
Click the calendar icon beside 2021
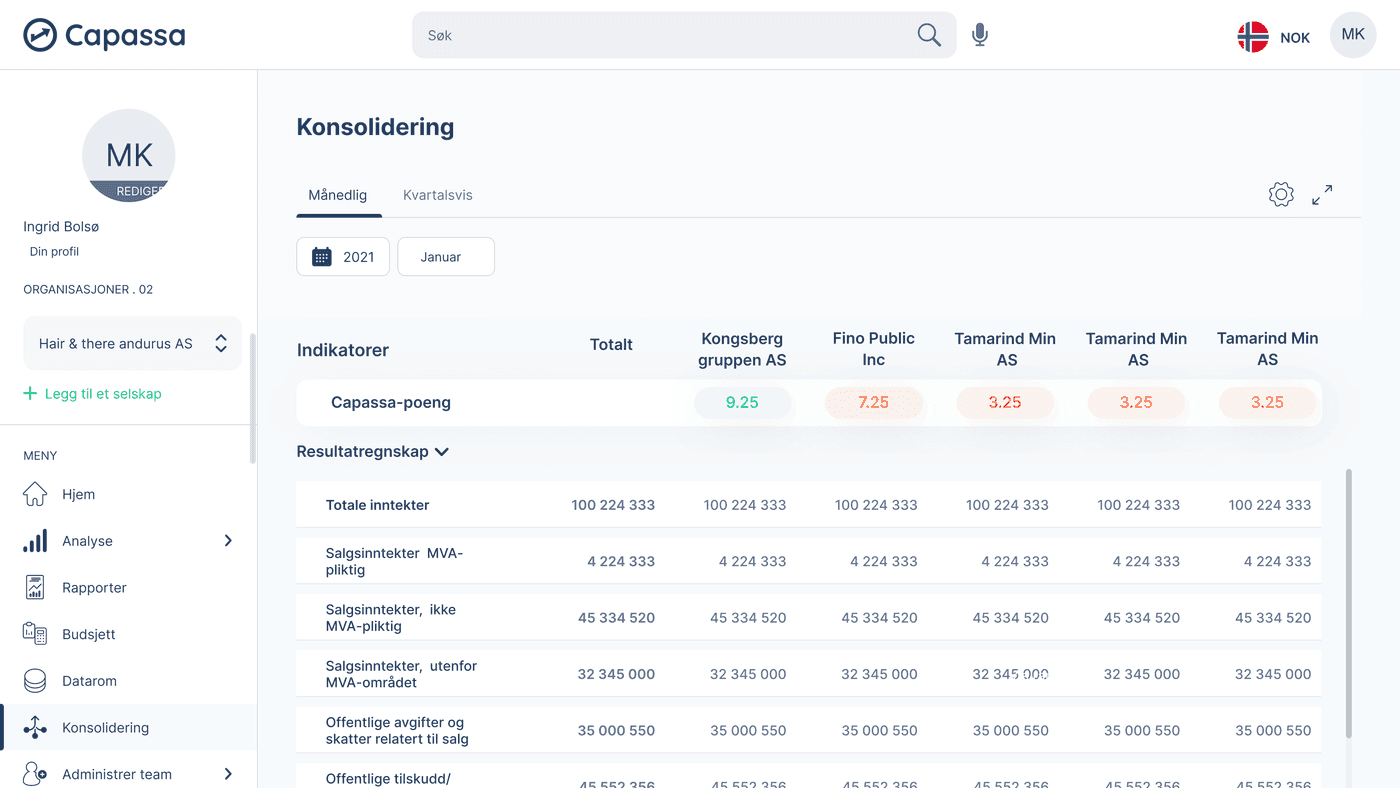pos(321,257)
